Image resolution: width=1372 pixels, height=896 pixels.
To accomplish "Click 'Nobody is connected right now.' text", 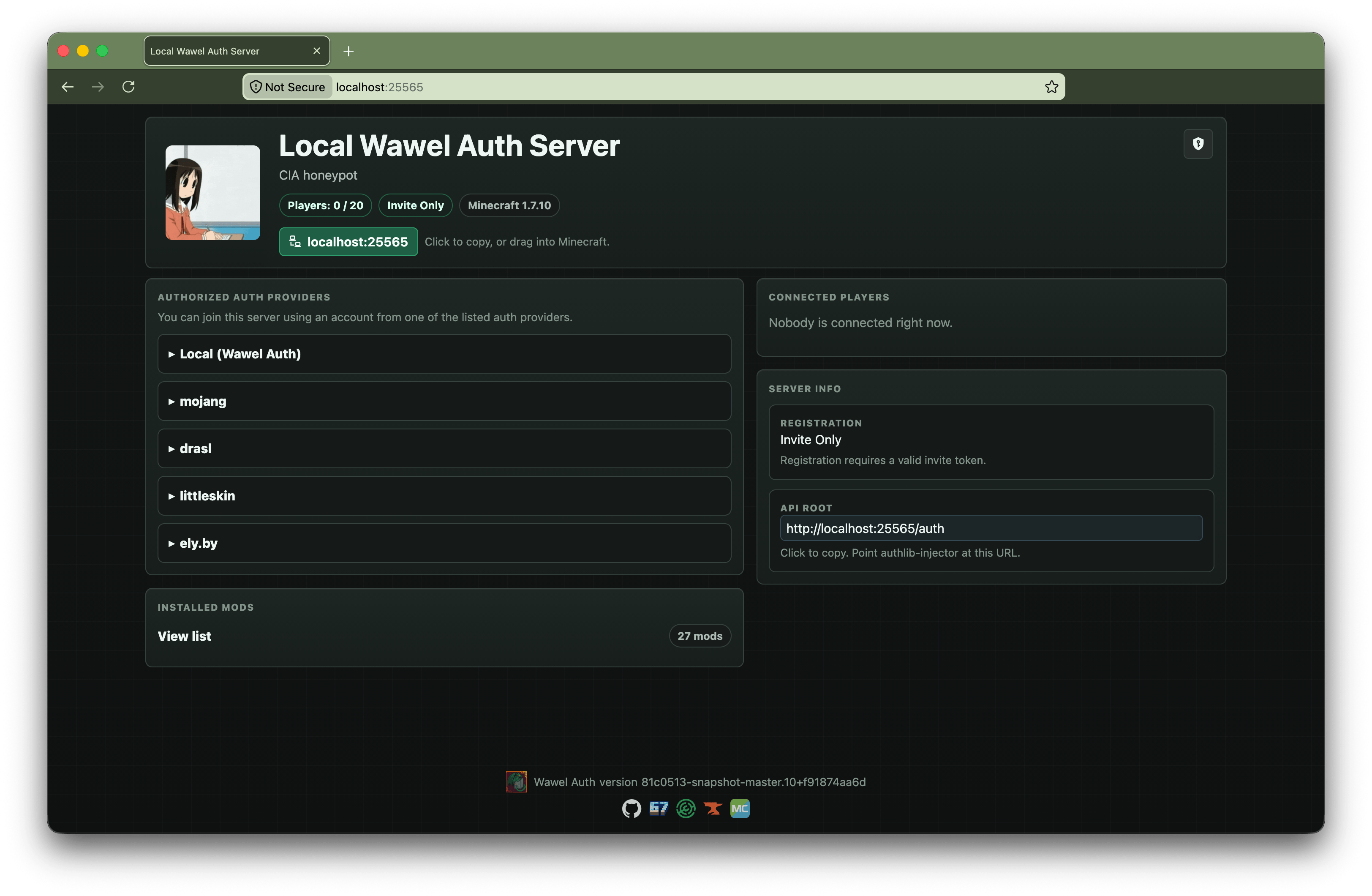I will (x=860, y=322).
